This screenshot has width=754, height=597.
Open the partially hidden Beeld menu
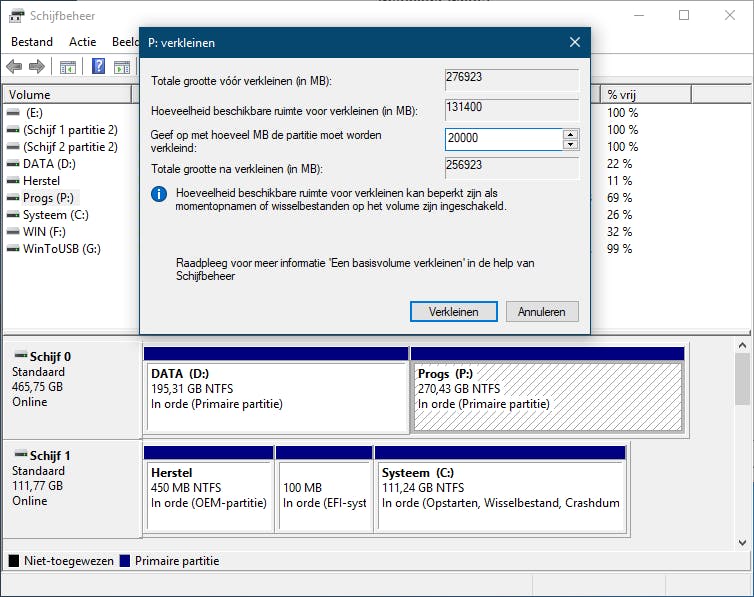click(x=125, y=42)
